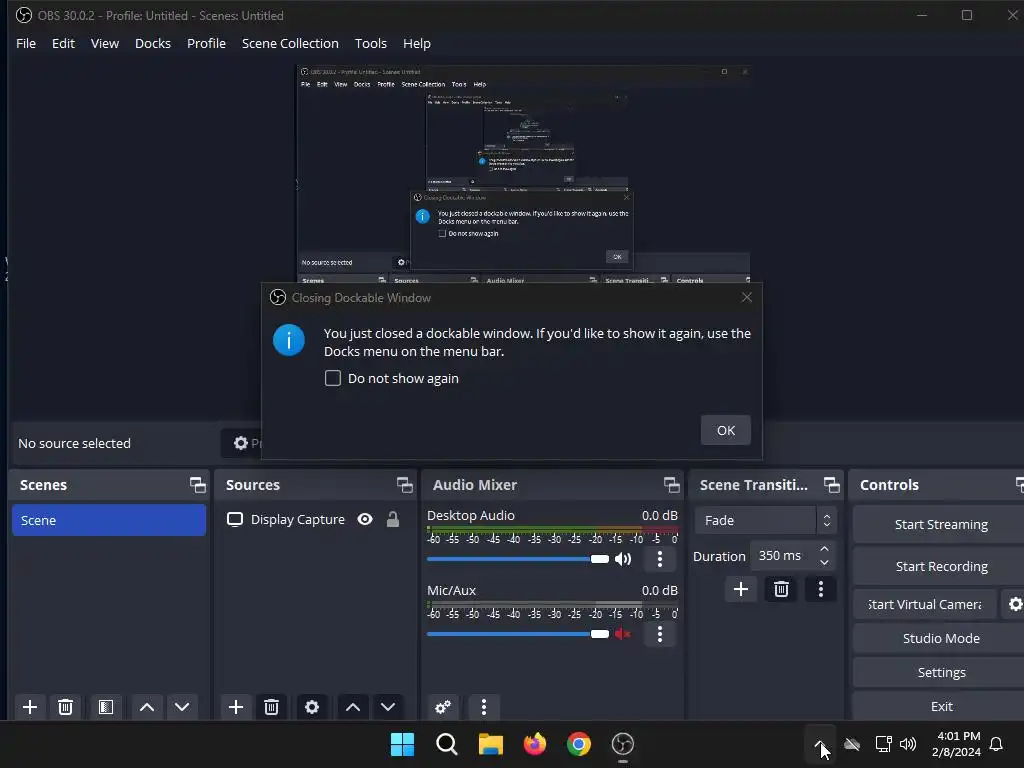
Task: Click Start Streaming button
Action: 940,524
